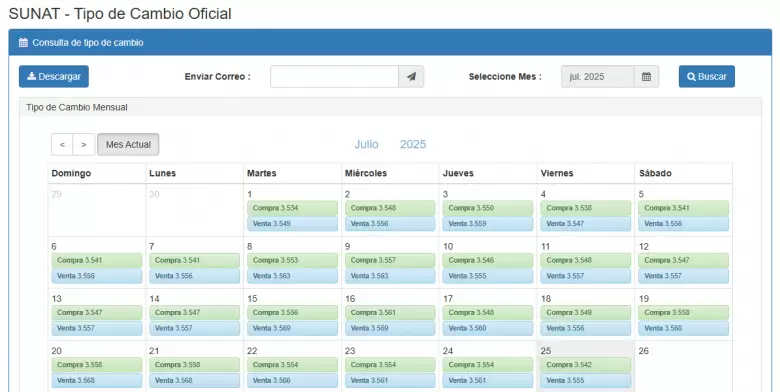Click Compra 3.558 on Sunday July 20

[x=97, y=365]
